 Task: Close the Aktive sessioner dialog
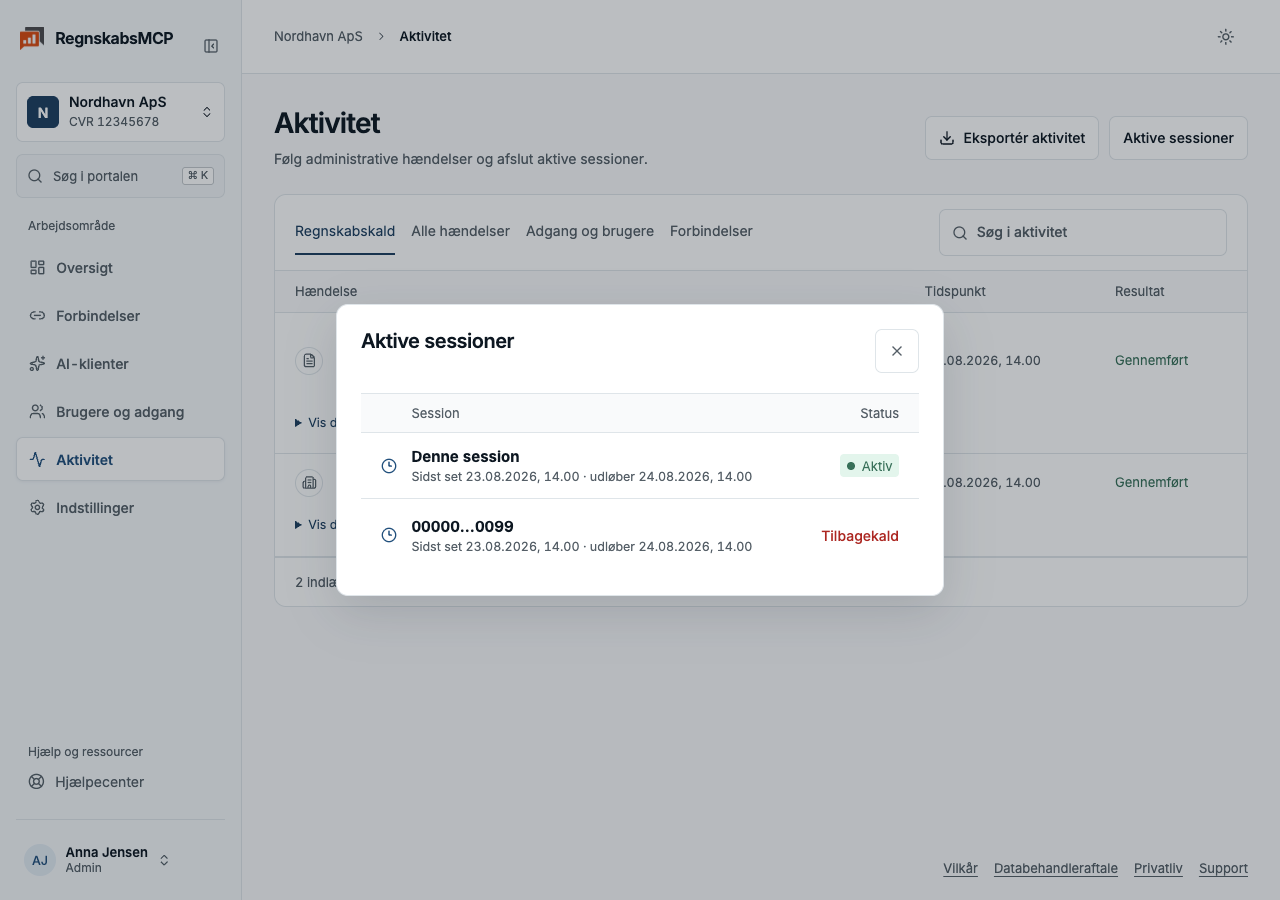click(x=897, y=351)
